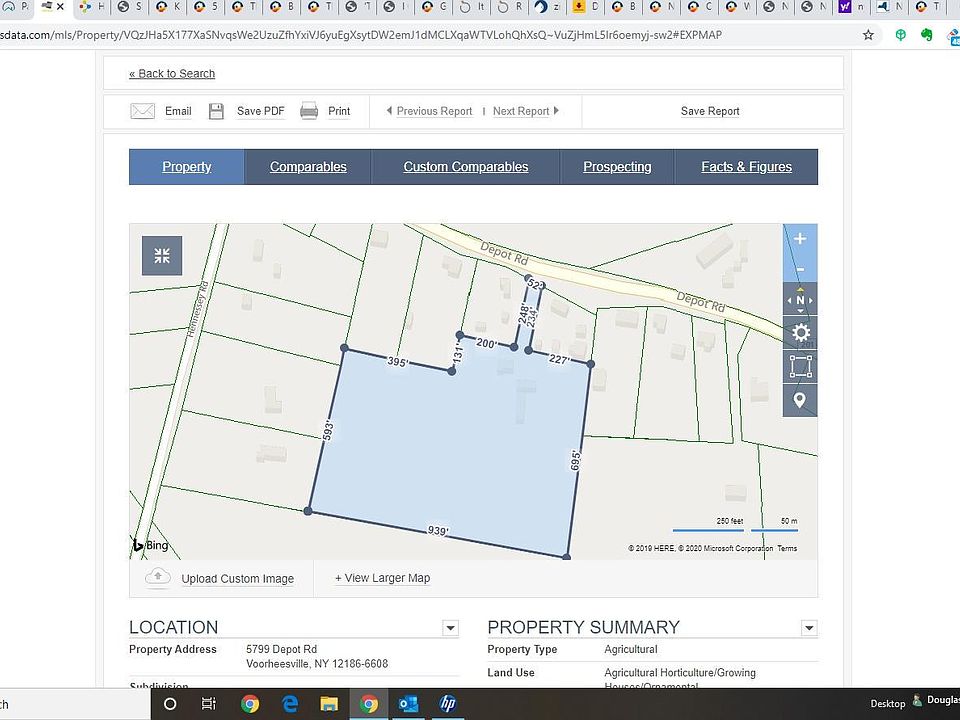This screenshot has width=960, height=720.
Task: Go back using Back to Search link
Action: 172,73
